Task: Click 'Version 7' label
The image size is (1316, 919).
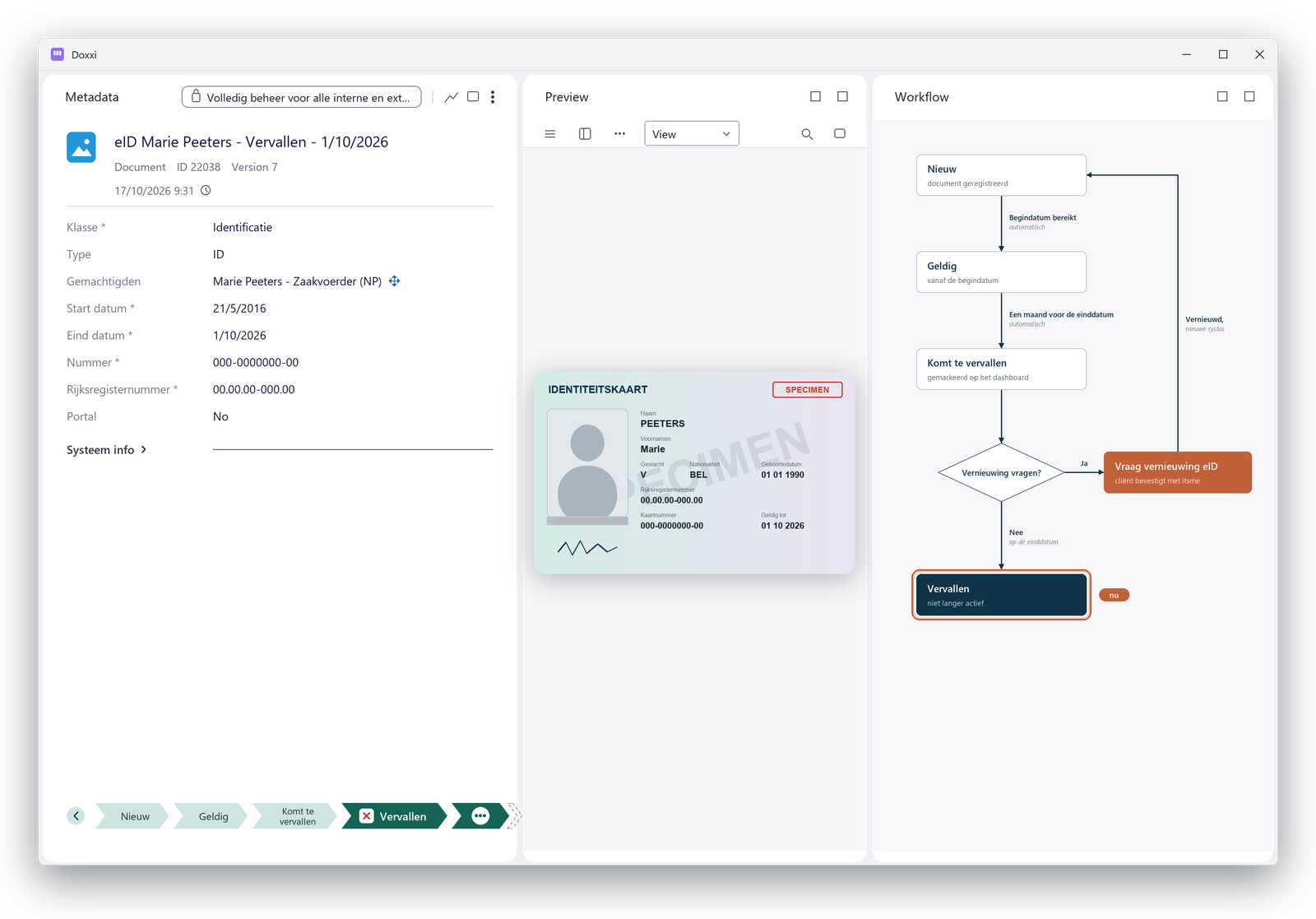Action: coord(254,167)
